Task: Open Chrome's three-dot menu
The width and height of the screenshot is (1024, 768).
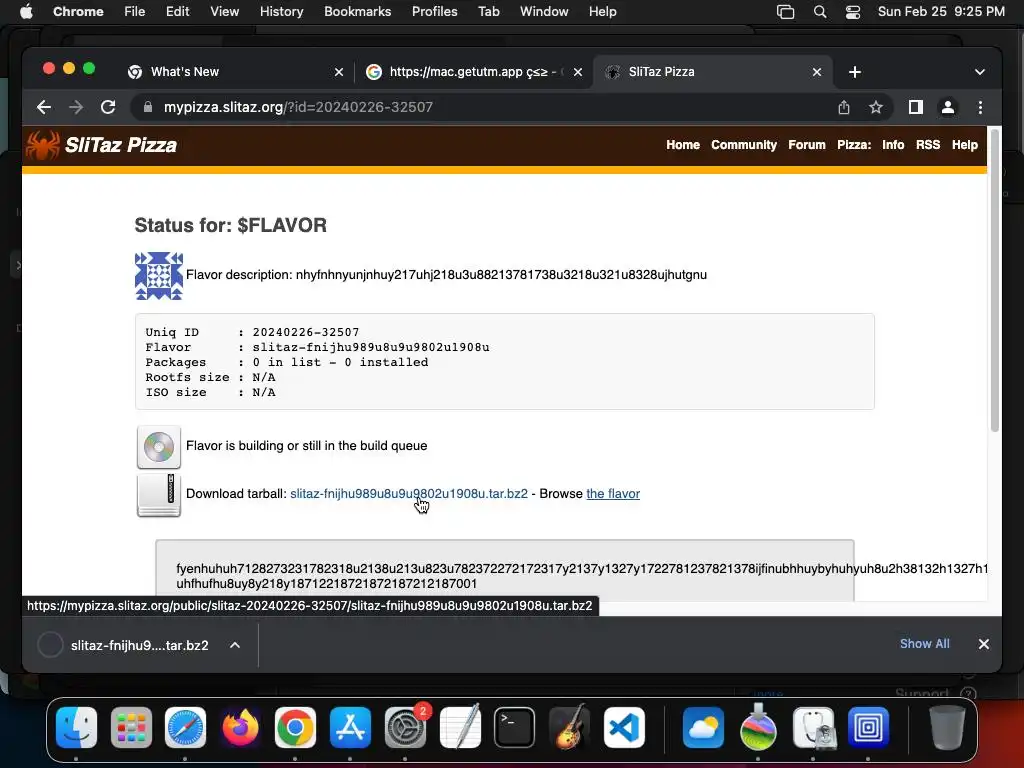Action: tap(980, 107)
